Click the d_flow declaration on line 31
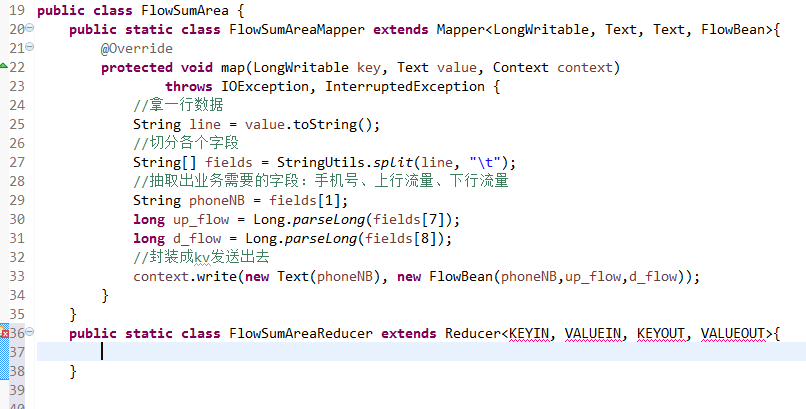Screen dimensions: 806x409 197,238
